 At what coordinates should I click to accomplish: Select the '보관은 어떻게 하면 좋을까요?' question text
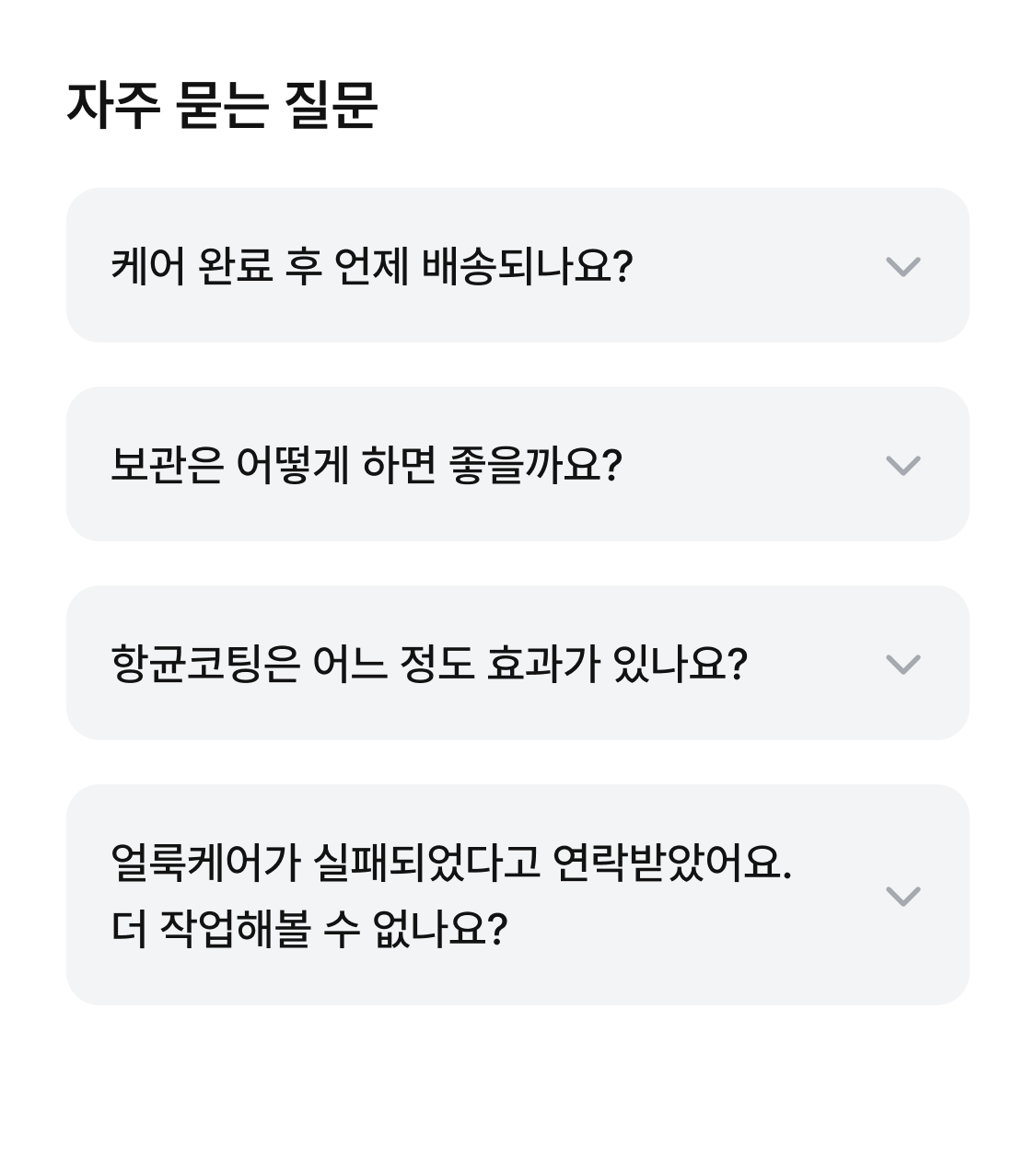click(367, 466)
